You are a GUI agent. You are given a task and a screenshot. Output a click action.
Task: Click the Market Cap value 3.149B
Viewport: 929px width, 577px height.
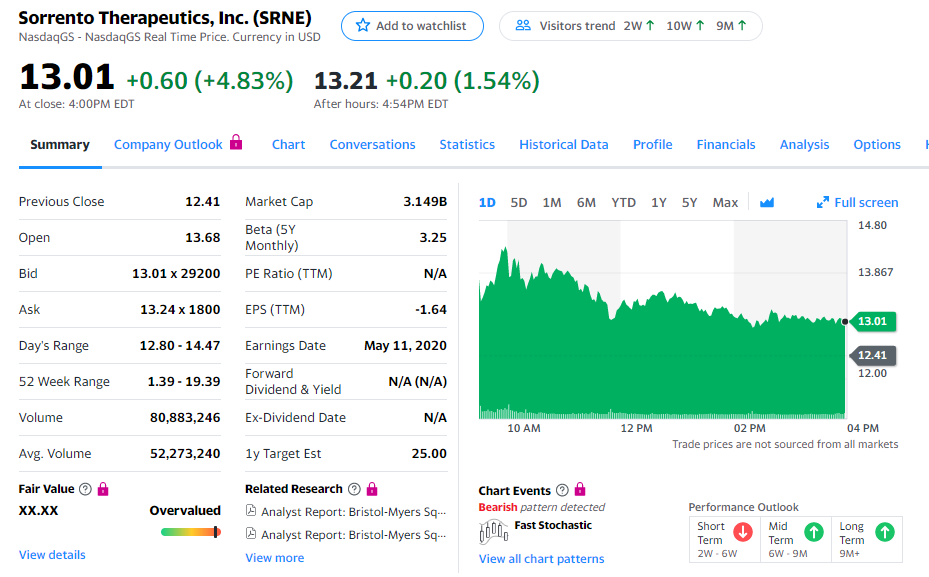[x=425, y=201]
